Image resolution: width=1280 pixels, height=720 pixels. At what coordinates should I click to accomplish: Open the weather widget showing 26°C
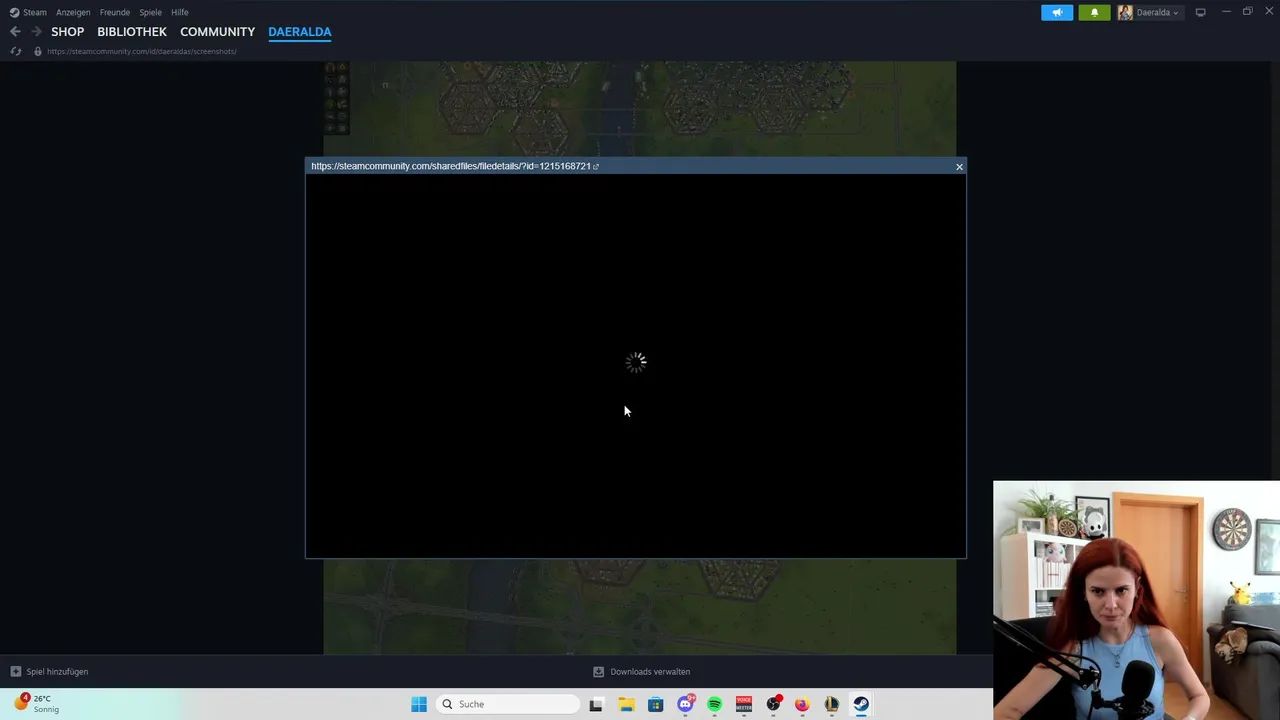tap(37, 704)
